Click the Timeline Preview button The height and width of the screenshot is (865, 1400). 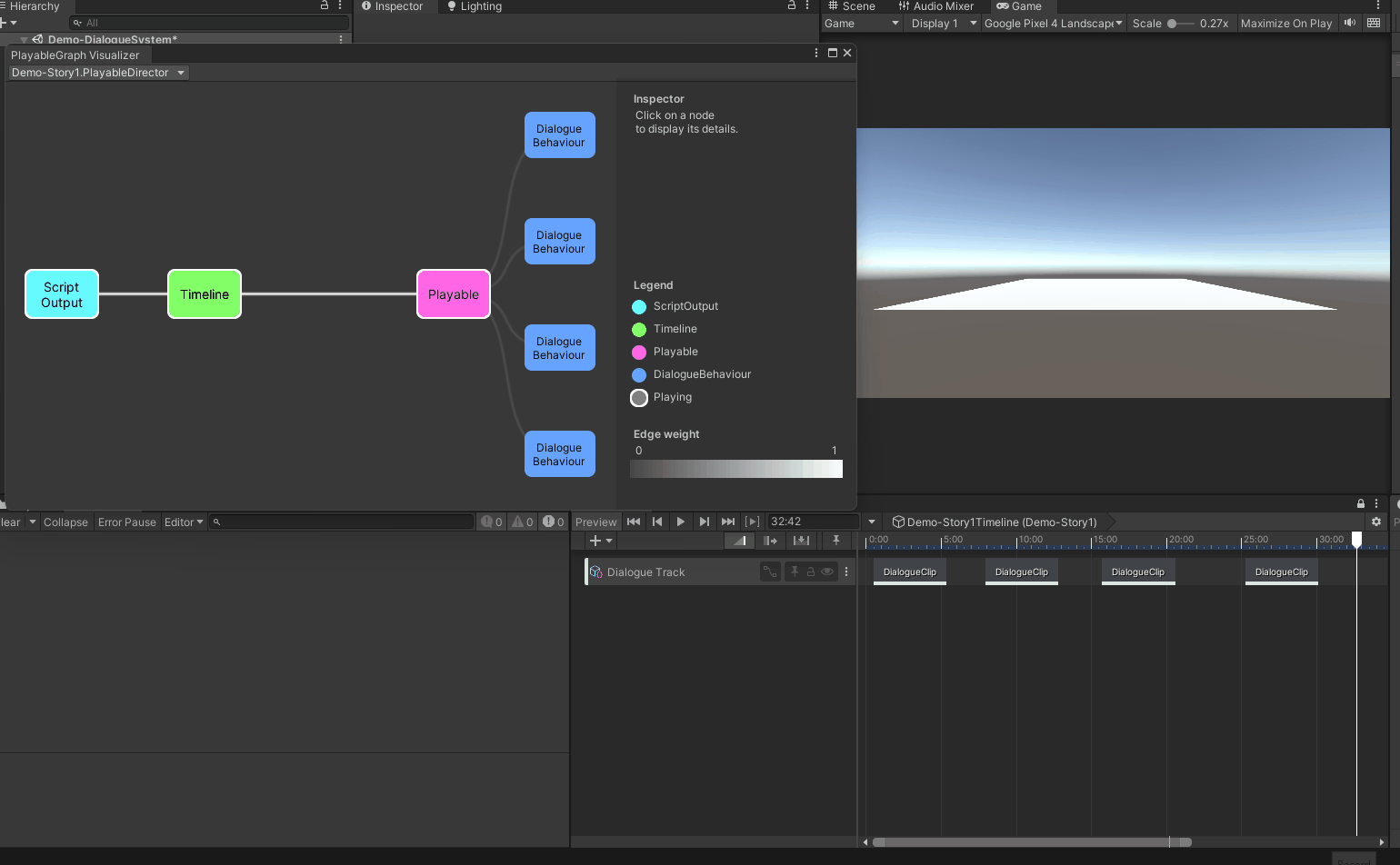(x=595, y=522)
